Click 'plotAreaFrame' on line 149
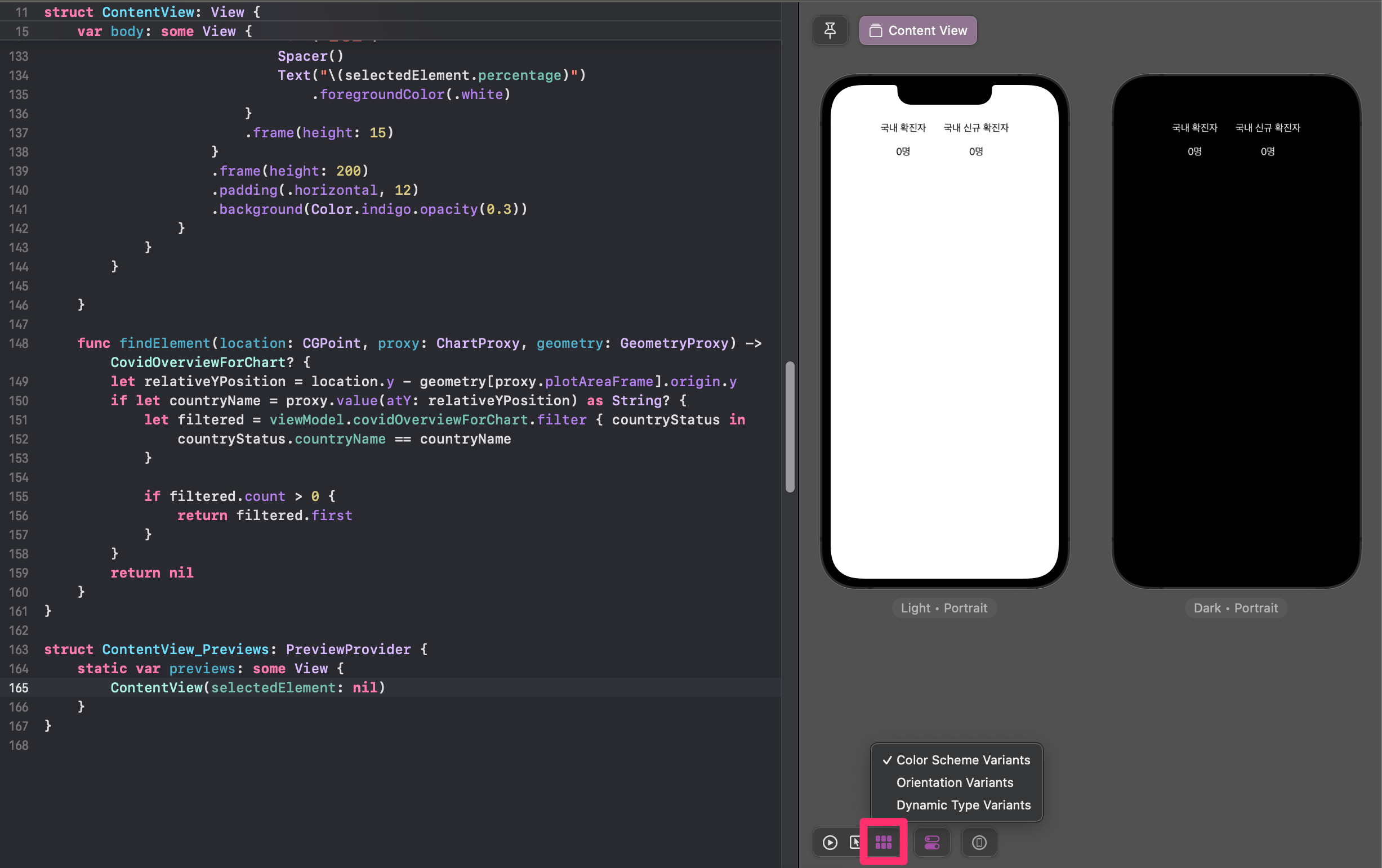The image size is (1382, 868). [x=599, y=382]
